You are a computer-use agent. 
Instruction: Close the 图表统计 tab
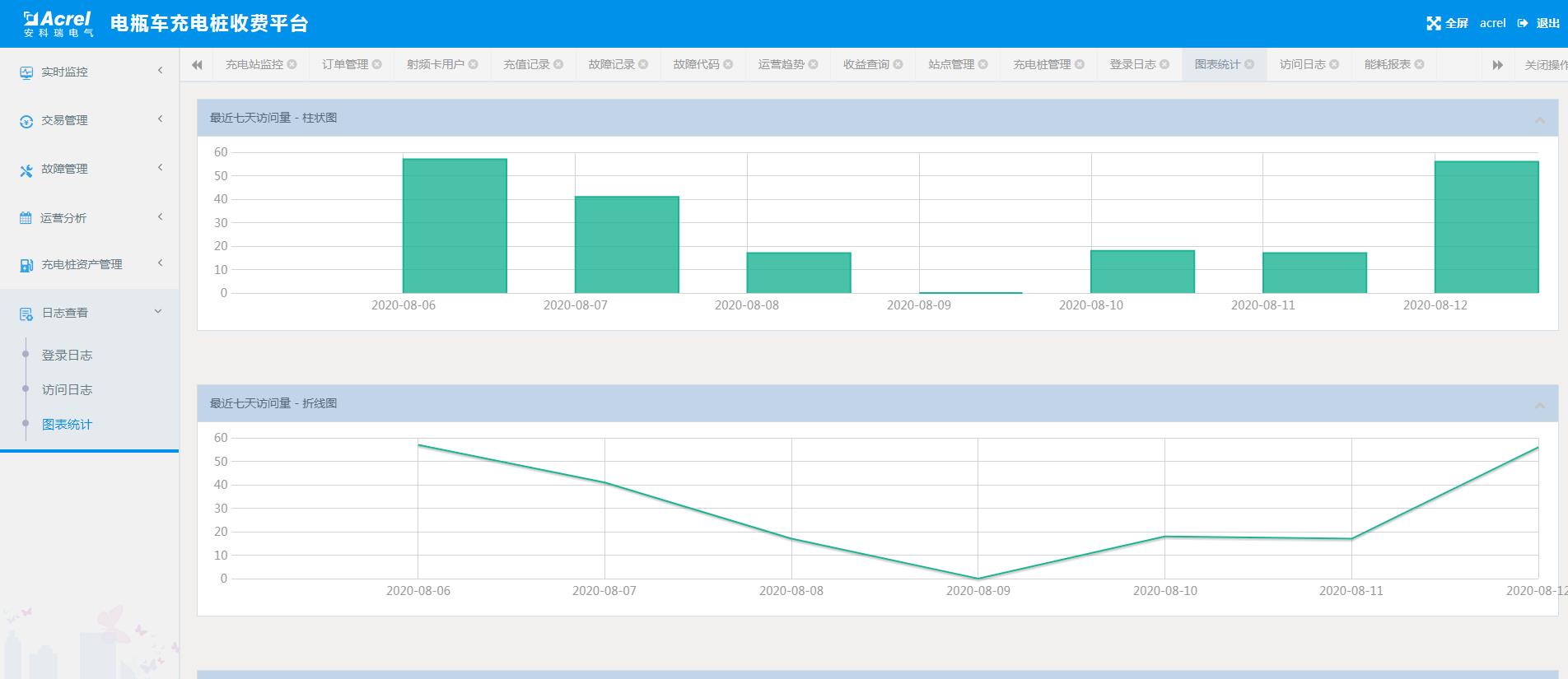1249,64
